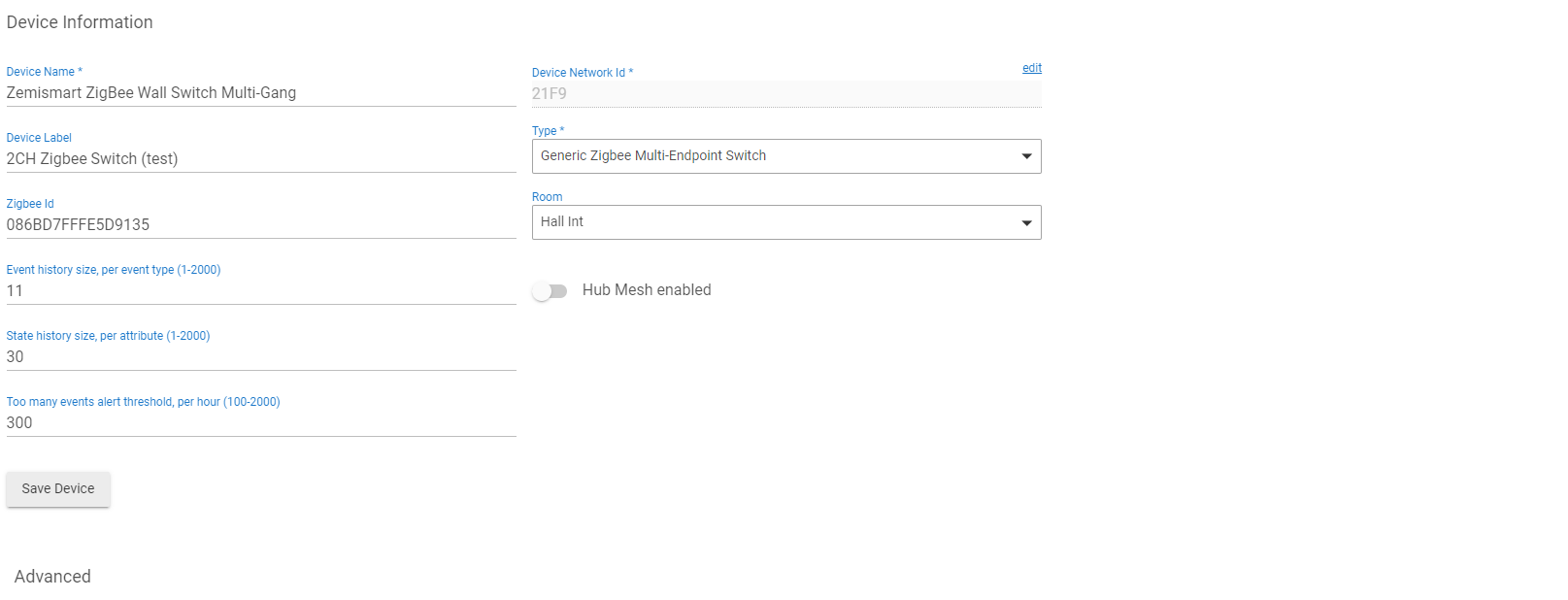Click the Event history size field
1568x600 pixels.
[260, 291]
